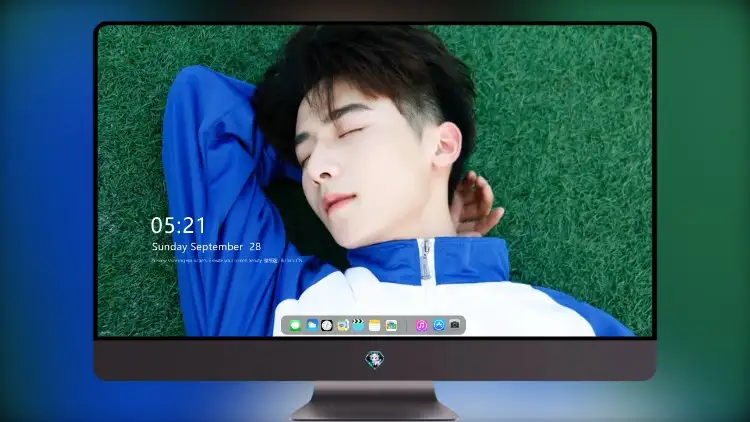Open the blue App Store icon

439,325
